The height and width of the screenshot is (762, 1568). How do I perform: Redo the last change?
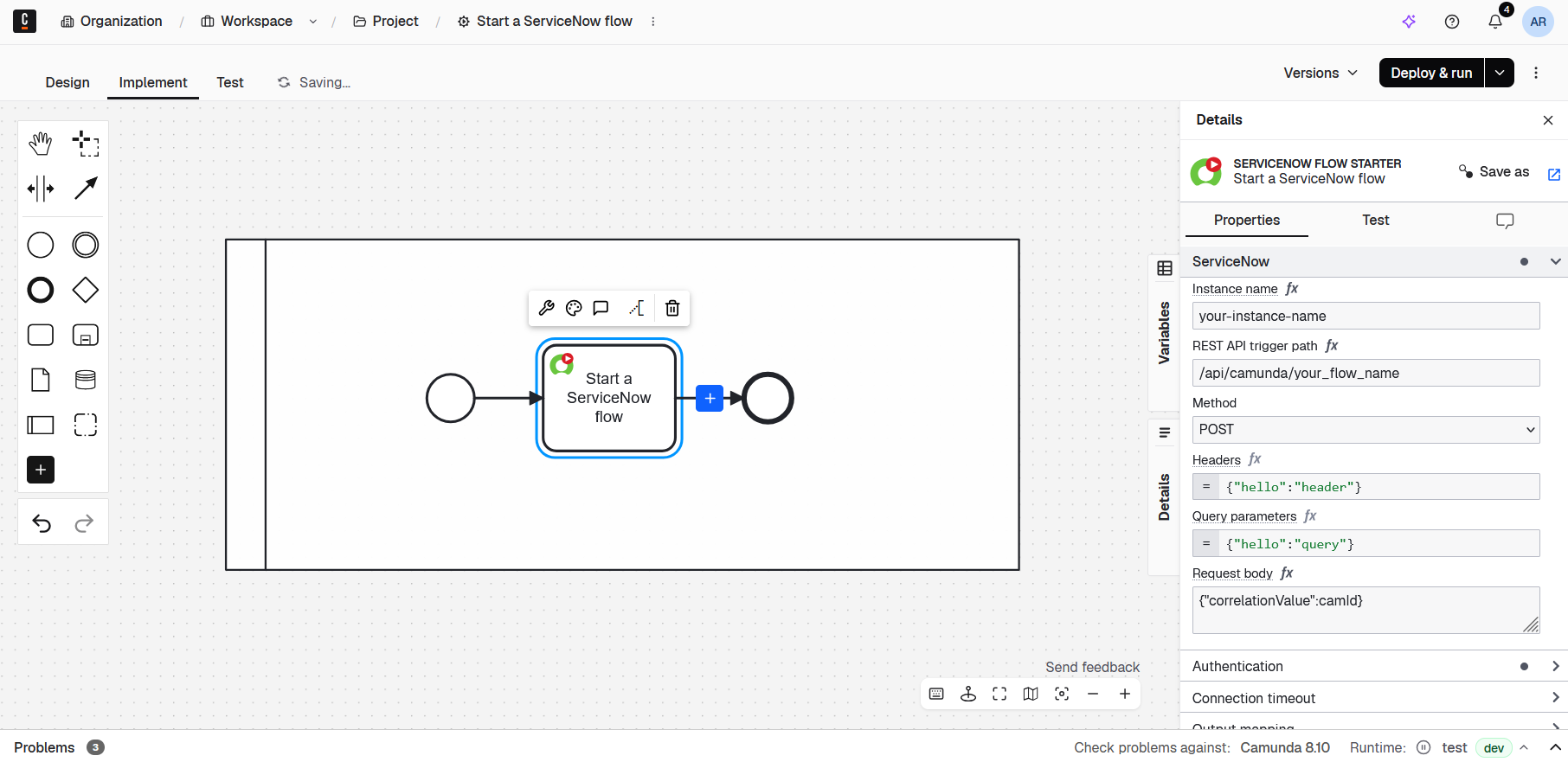coord(84,522)
